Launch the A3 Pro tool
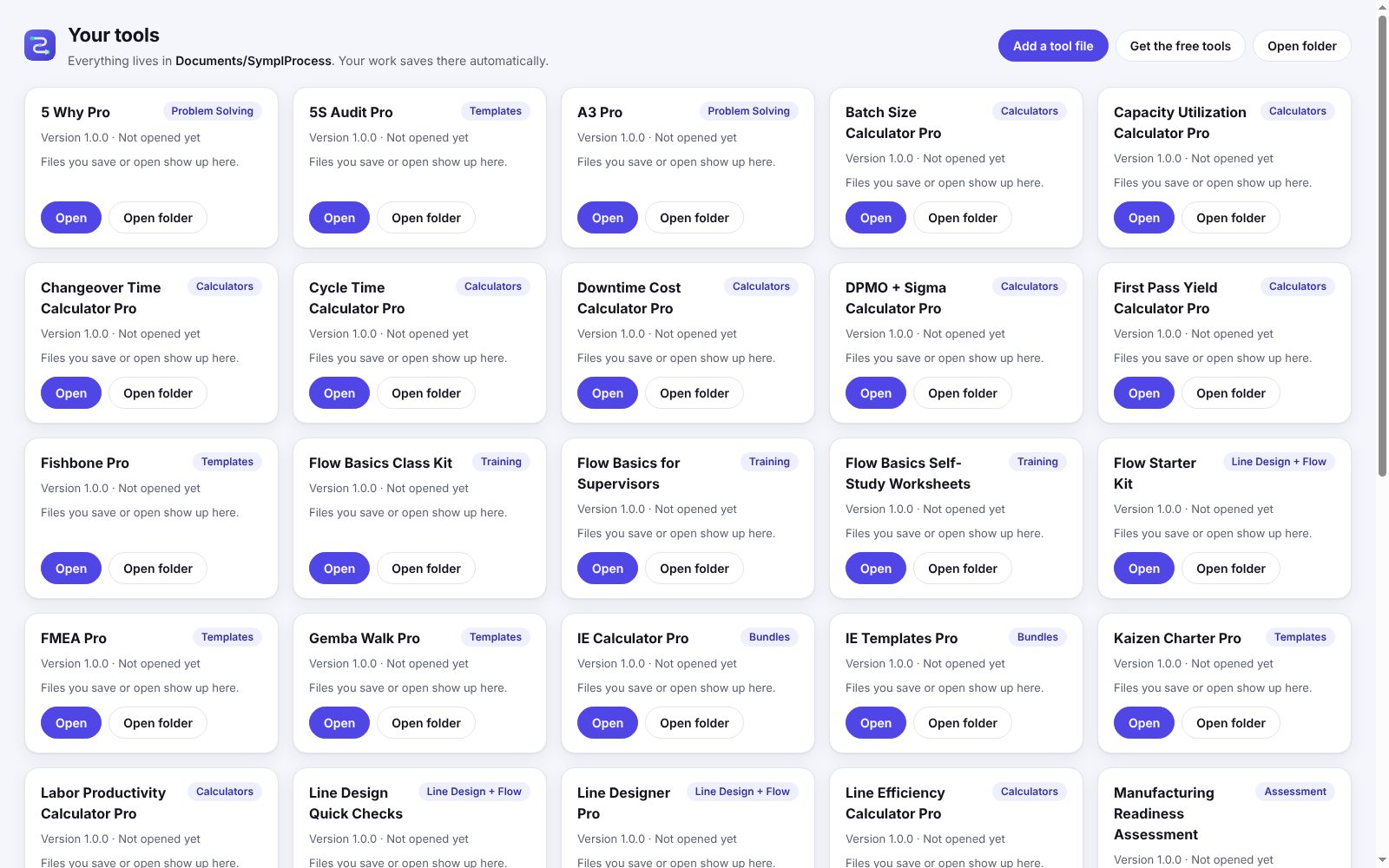 click(x=608, y=218)
